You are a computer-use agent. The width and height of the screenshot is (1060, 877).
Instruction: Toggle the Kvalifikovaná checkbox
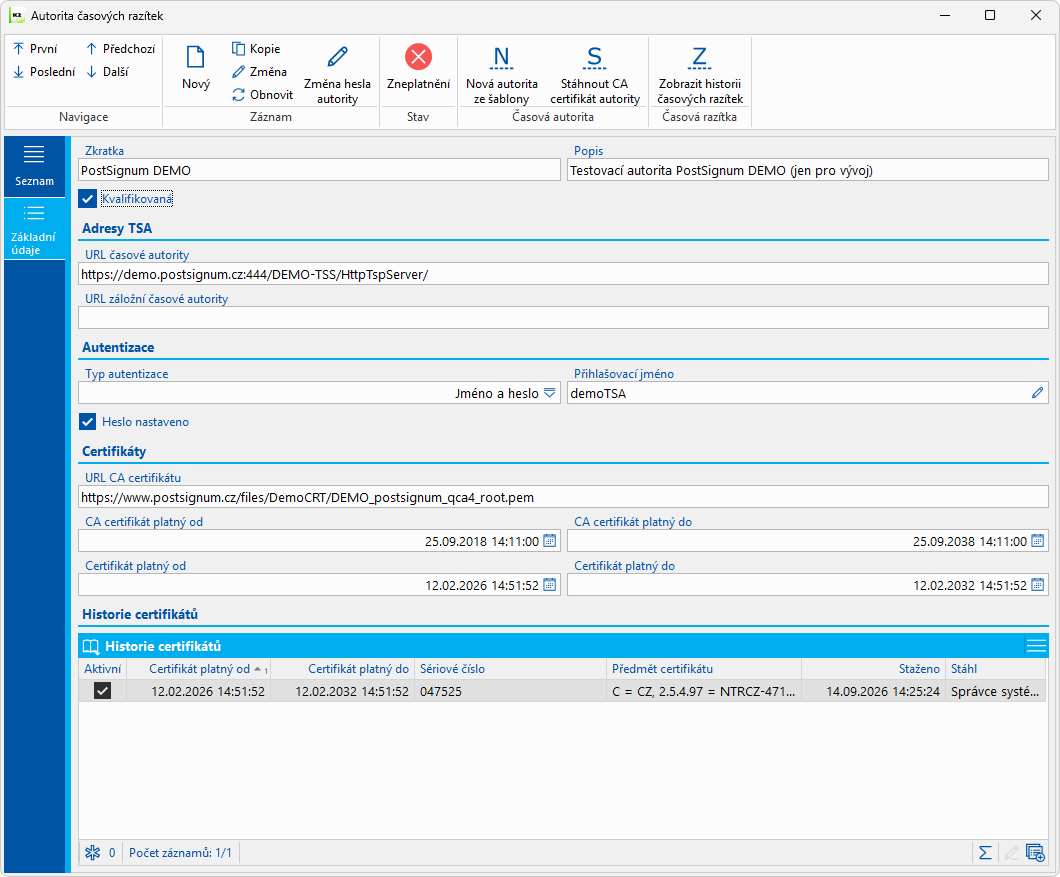pos(88,199)
